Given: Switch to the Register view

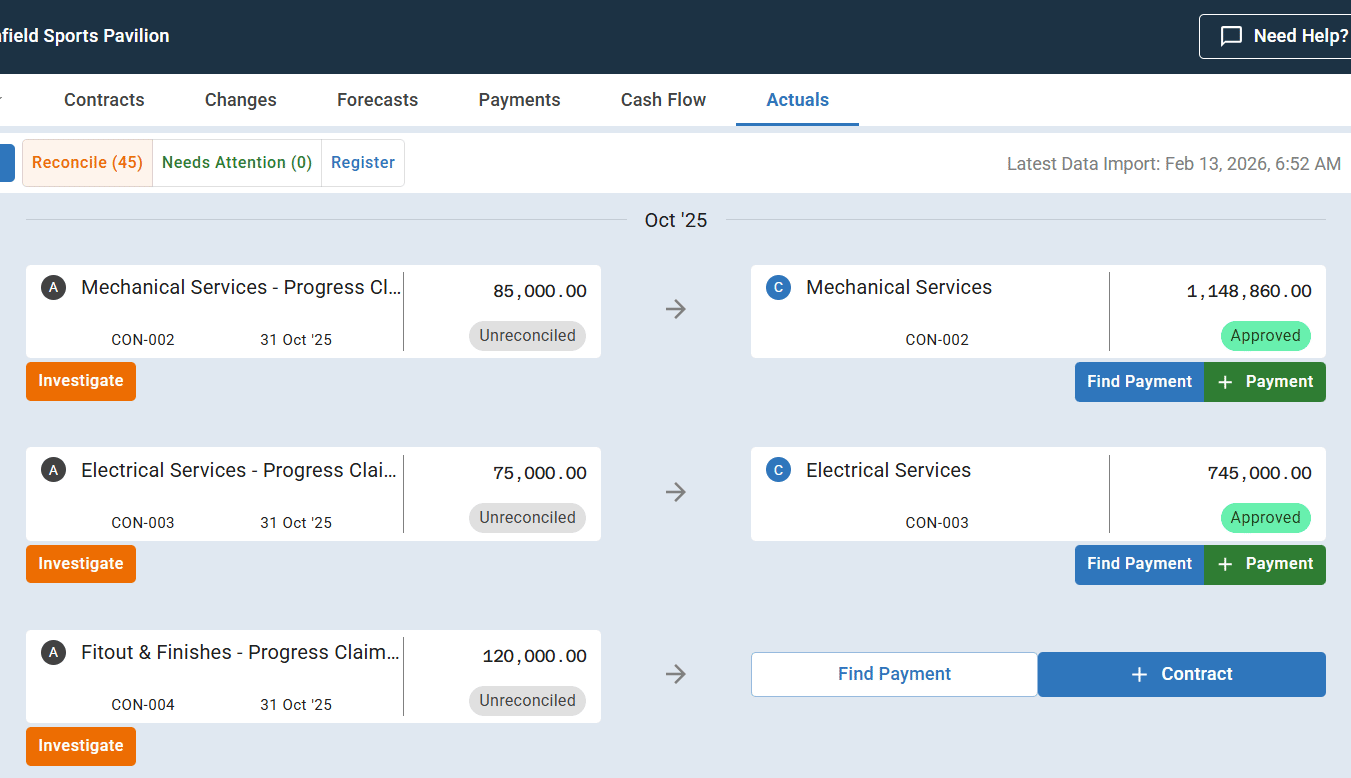Looking at the screenshot, I should pos(363,163).
